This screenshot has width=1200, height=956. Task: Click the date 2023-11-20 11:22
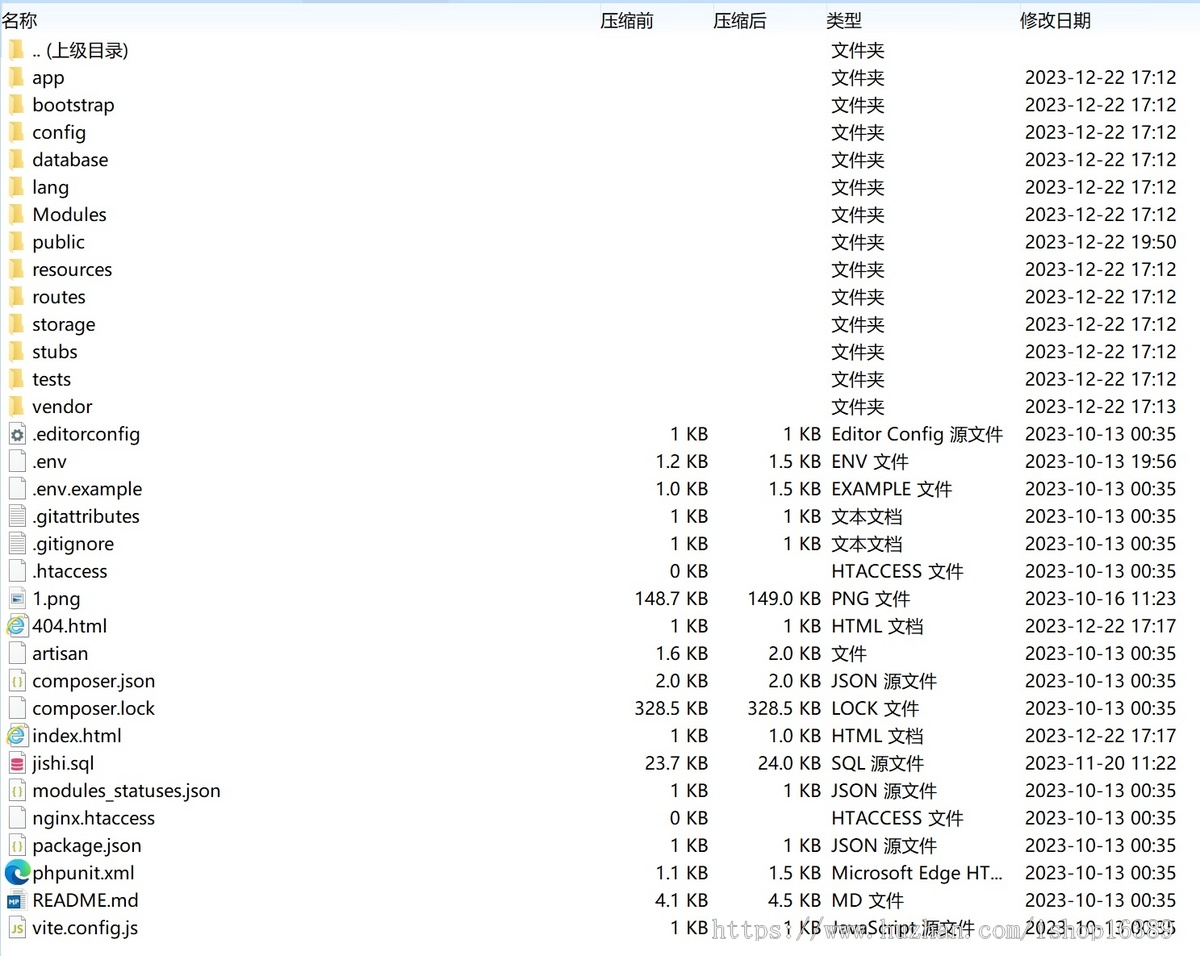point(1100,763)
